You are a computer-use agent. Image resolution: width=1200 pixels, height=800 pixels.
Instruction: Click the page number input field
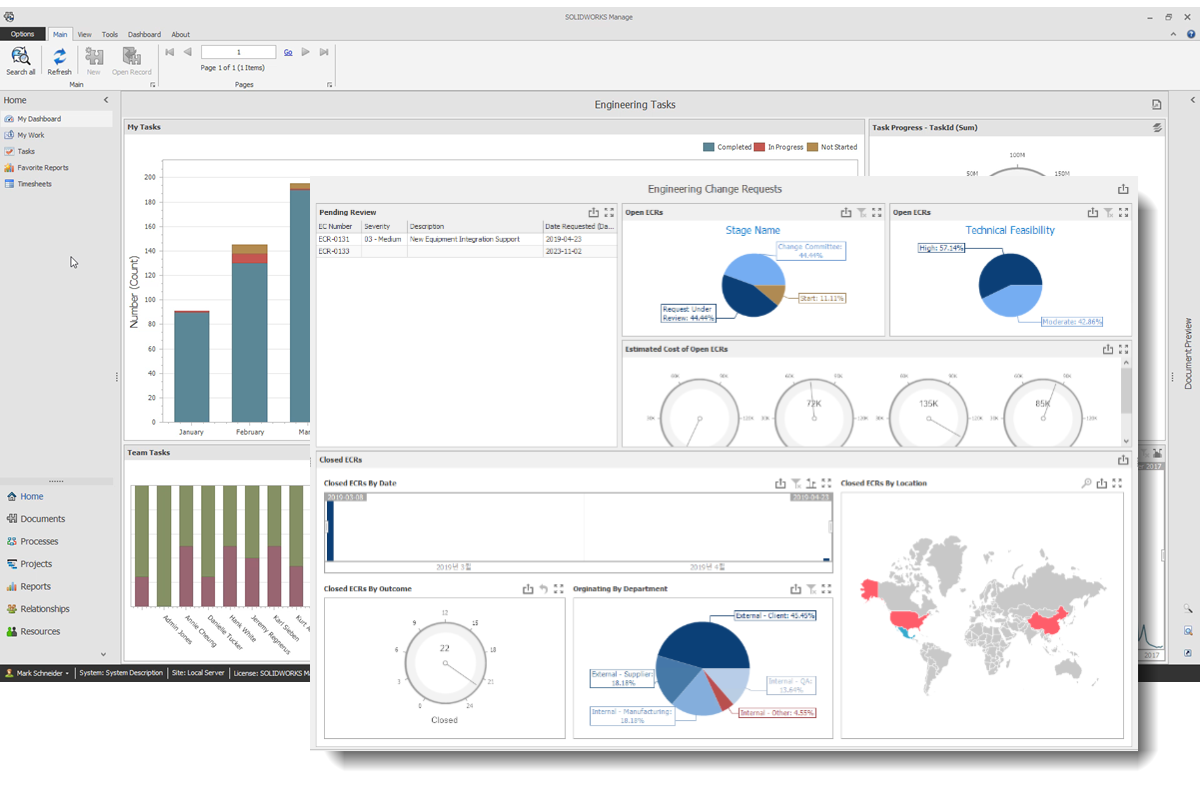pos(238,52)
